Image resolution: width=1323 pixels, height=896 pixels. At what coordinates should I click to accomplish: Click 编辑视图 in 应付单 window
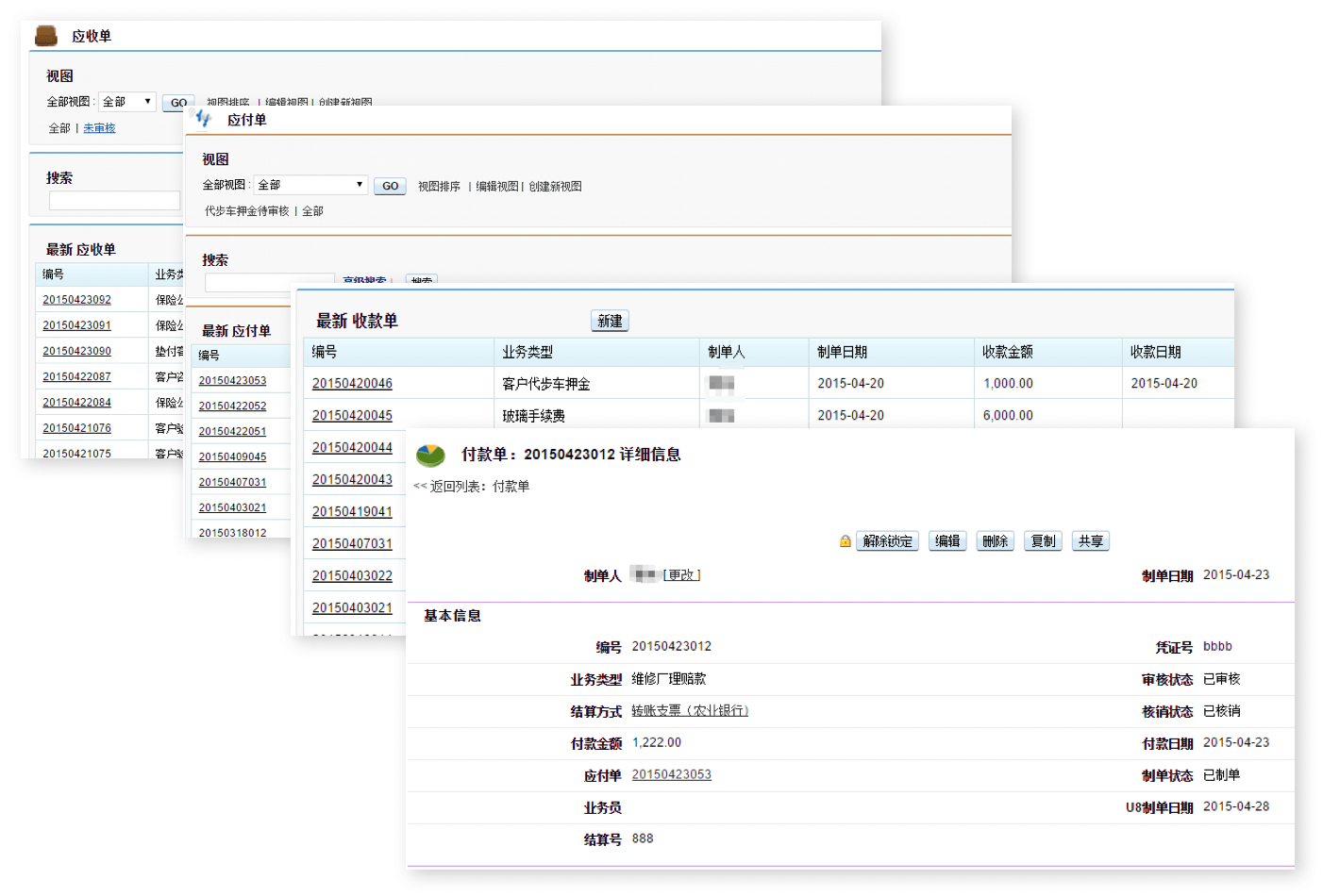click(497, 187)
